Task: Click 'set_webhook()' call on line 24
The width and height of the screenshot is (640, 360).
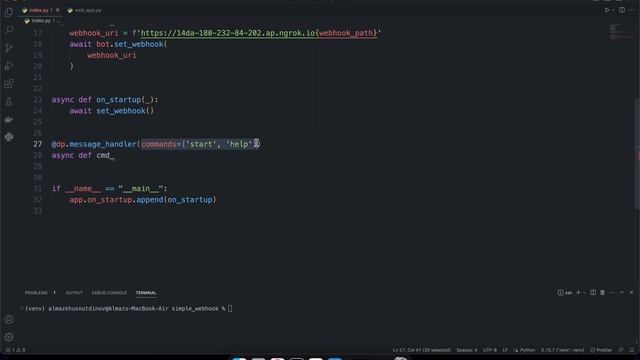Action: coord(125,111)
